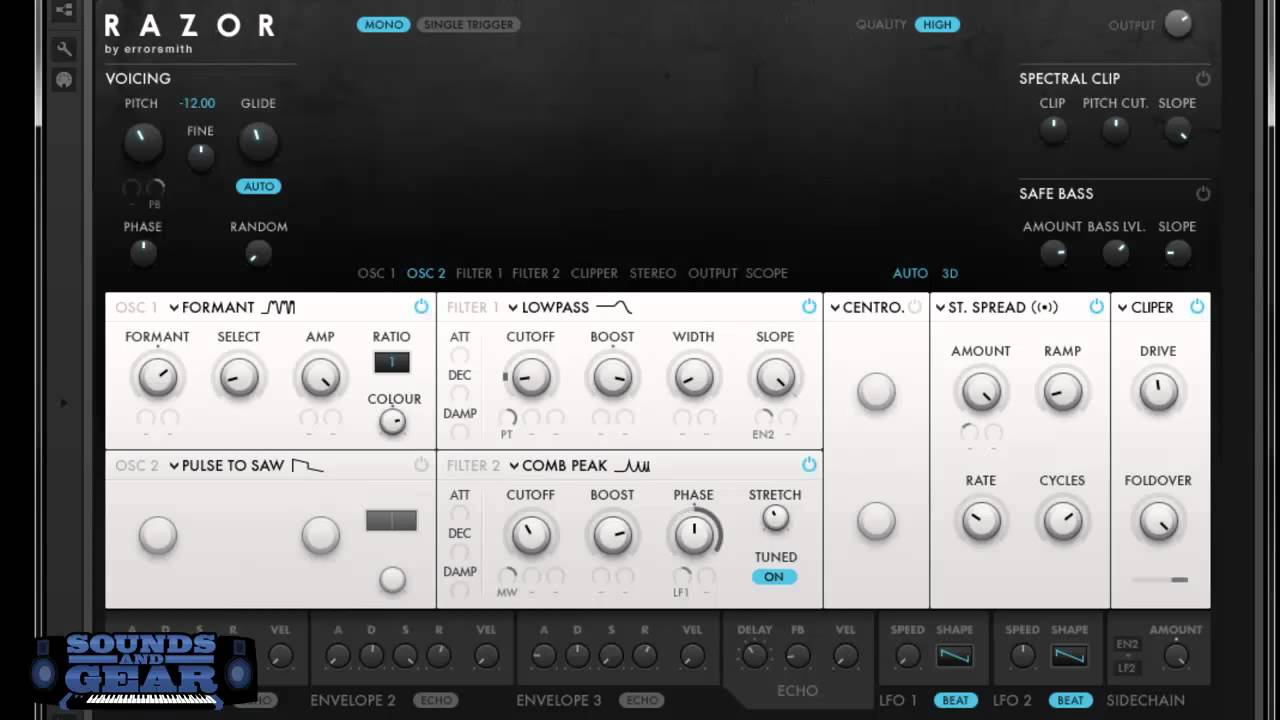Click the EN2 sidechain source selector
This screenshot has width=1280, height=720.
1126,644
